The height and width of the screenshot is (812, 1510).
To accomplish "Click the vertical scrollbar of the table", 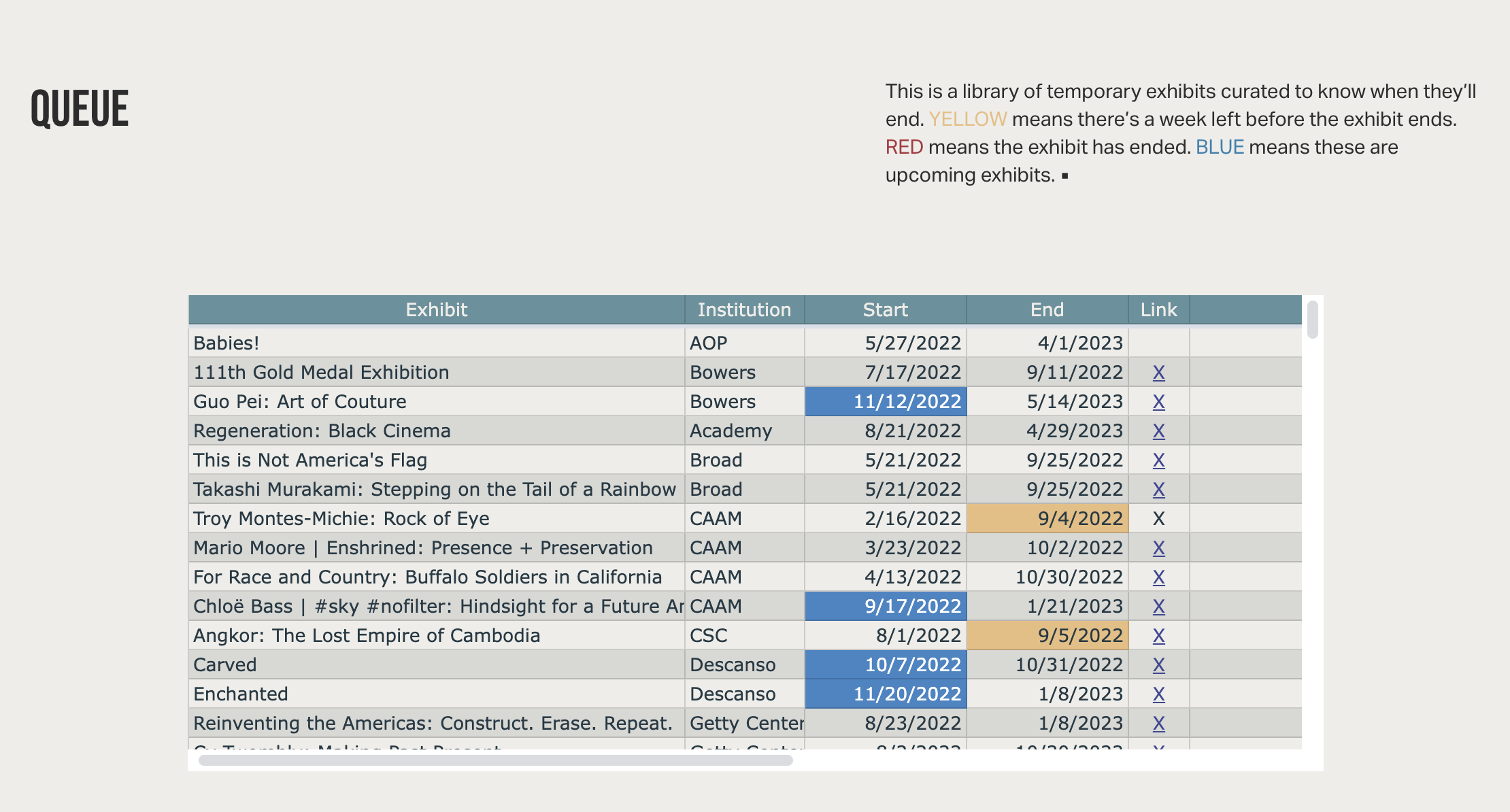I will [1312, 320].
